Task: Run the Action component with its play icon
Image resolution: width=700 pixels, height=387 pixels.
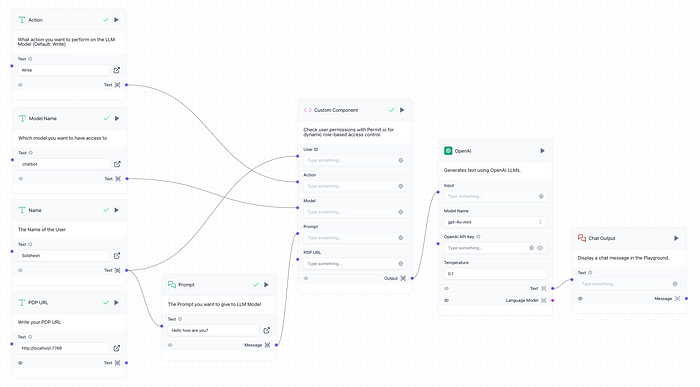Action: [117, 20]
